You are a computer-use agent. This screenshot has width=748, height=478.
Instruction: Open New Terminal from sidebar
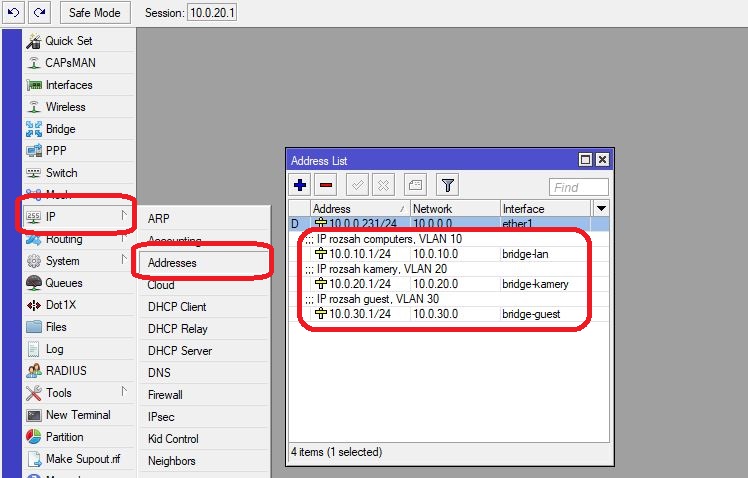click(x=78, y=415)
